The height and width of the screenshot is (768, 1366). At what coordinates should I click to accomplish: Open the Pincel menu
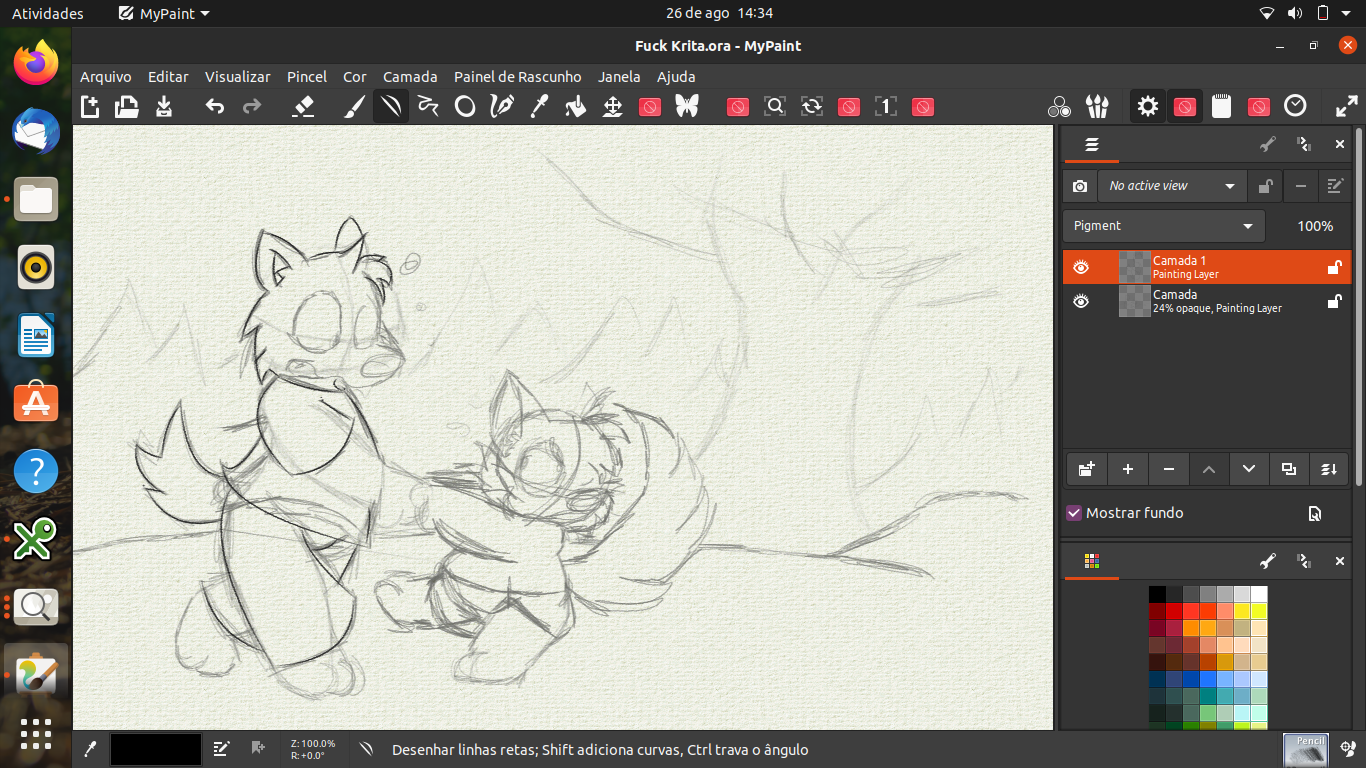pos(307,77)
